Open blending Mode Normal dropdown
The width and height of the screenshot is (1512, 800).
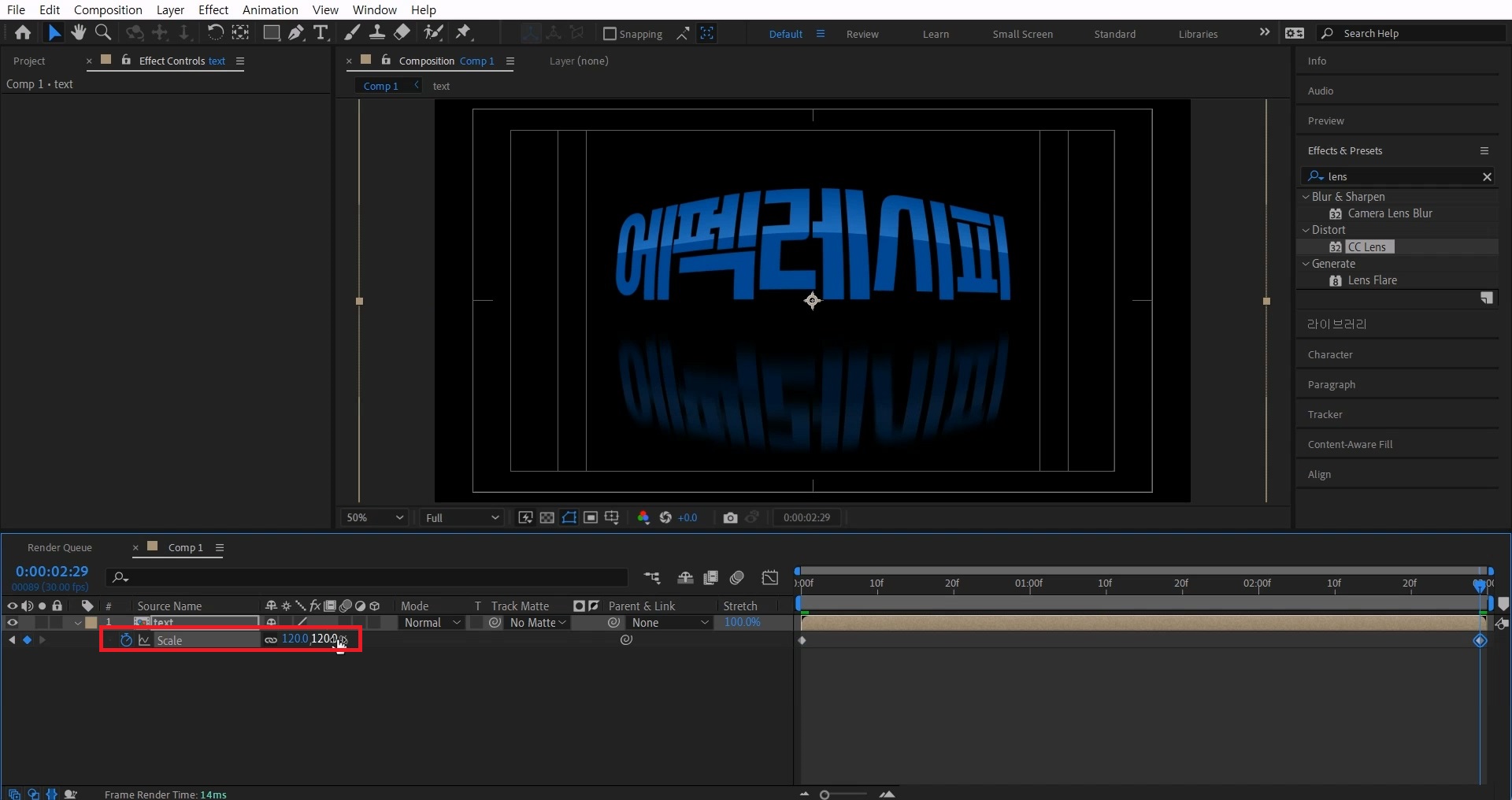coord(432,622)
